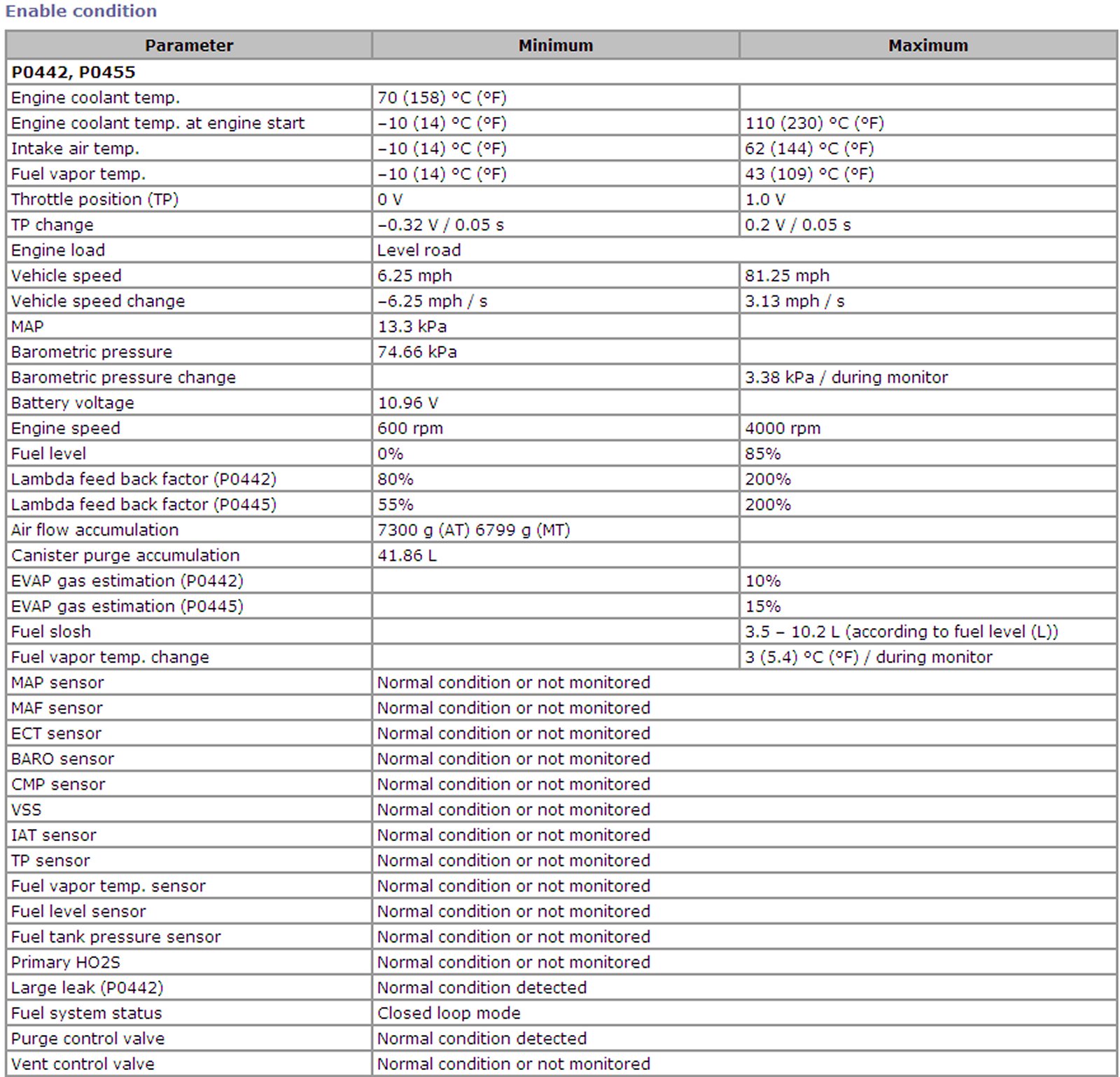Click the Maximum column header

pyautogui.click(x=927, y=46)
